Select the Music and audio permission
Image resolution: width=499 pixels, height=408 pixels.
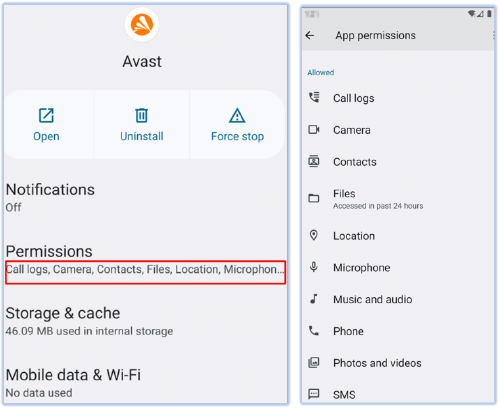point(398,299)
